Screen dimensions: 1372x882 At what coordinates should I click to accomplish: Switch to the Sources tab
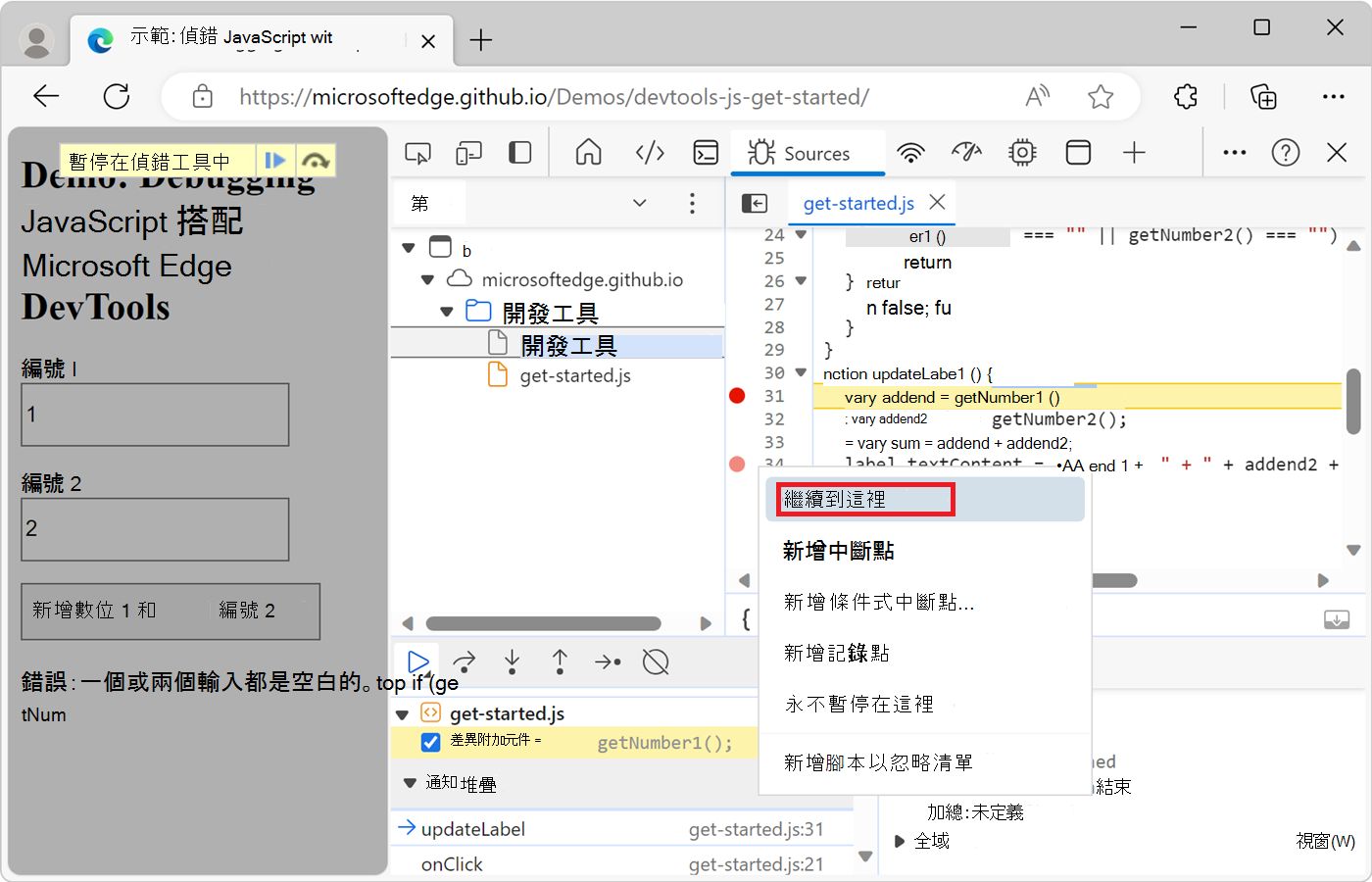tap(808, 154)
